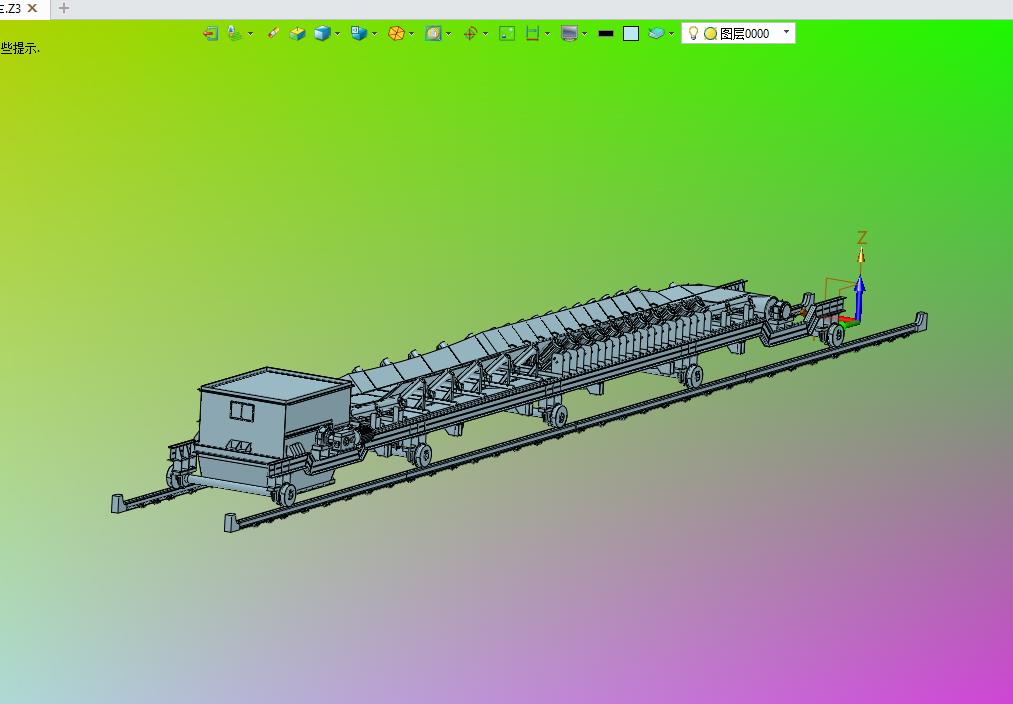This screenshot has width=1013, height=704.
Task: Click the eraser brush icon in toolbar
Action: click(273, 33)
